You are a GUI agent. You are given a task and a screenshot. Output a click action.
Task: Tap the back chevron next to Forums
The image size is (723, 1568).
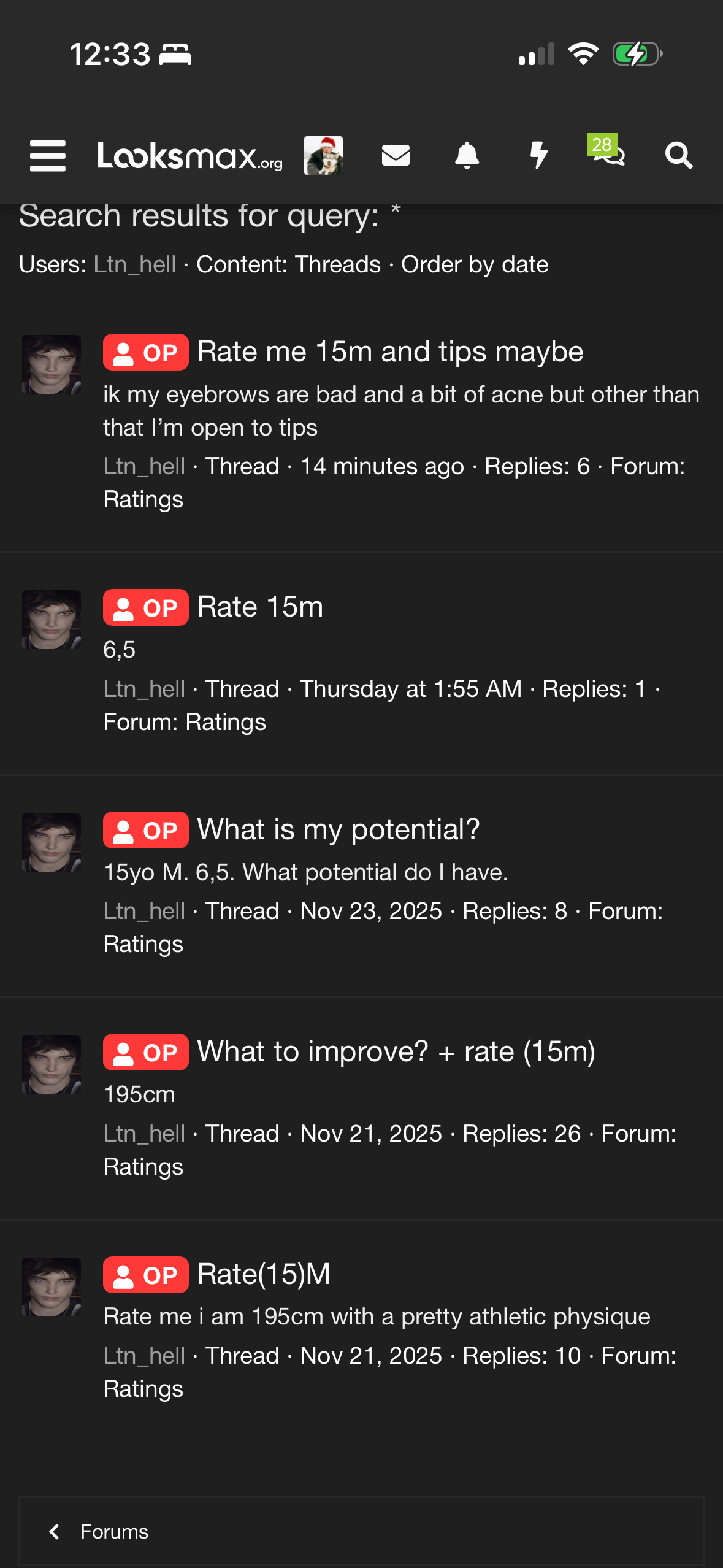(x=55, y=1532)
